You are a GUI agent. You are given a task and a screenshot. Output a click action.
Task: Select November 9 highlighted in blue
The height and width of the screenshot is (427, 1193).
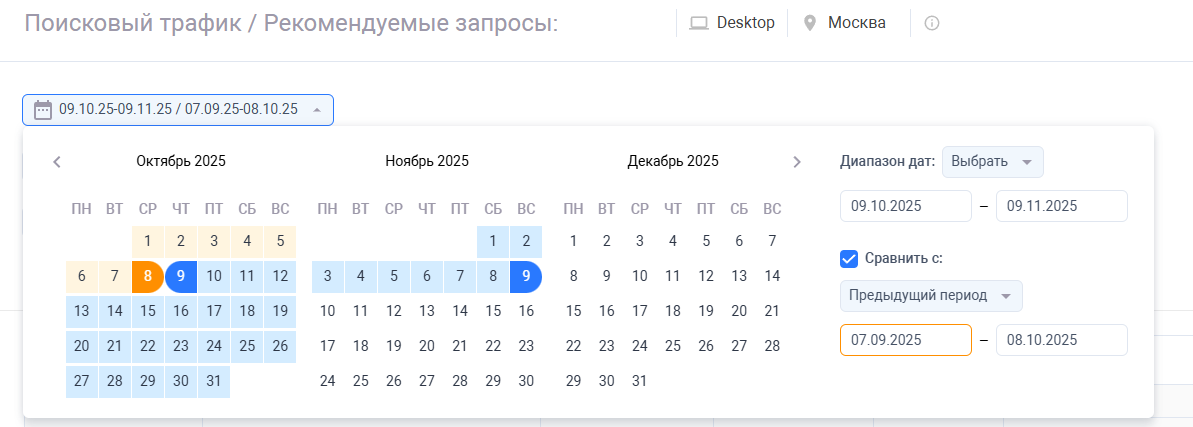pyautogui.click(x=526, y=277)
